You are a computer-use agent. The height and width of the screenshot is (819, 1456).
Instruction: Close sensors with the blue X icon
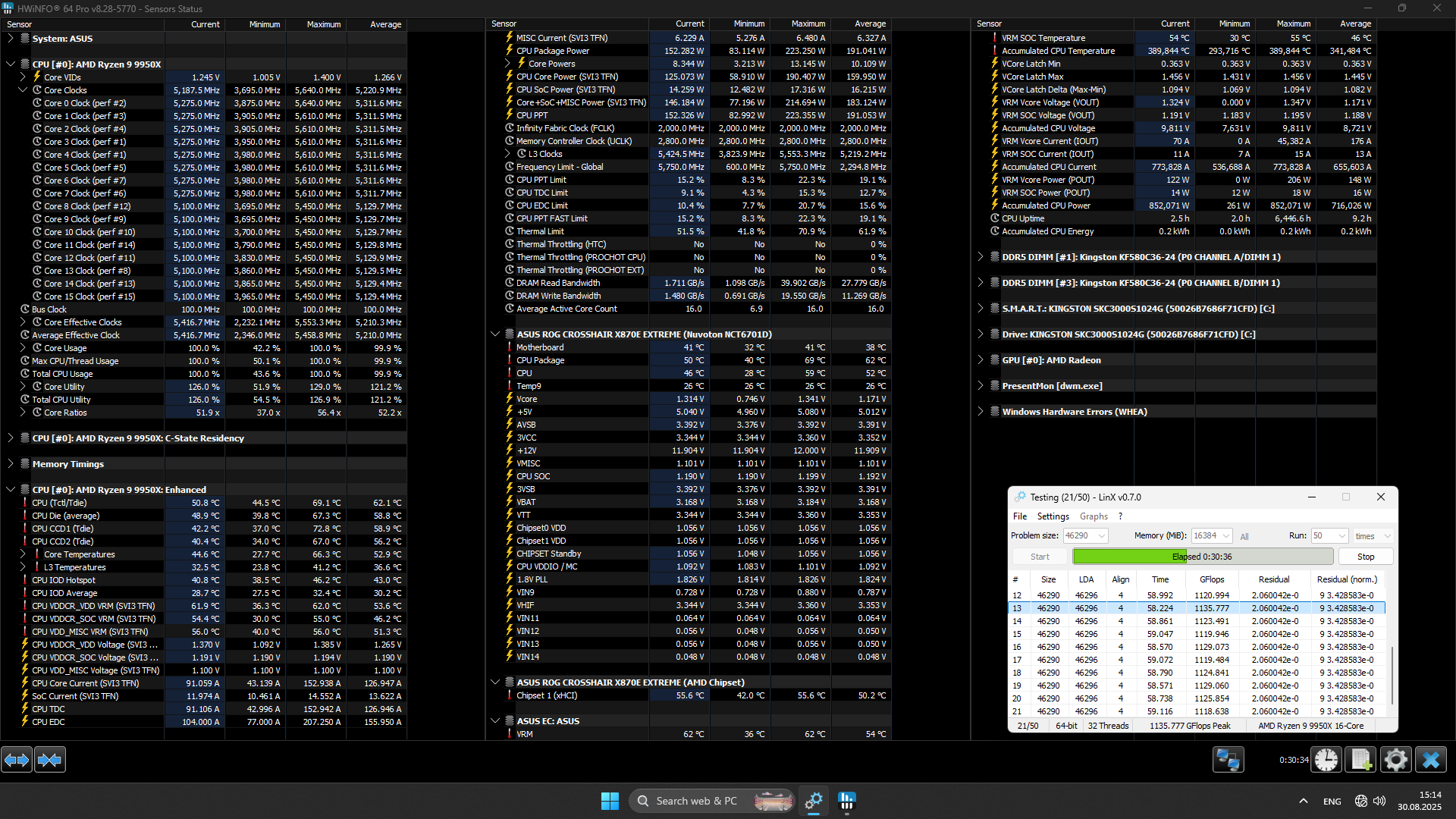click(x=1430, y=759)
